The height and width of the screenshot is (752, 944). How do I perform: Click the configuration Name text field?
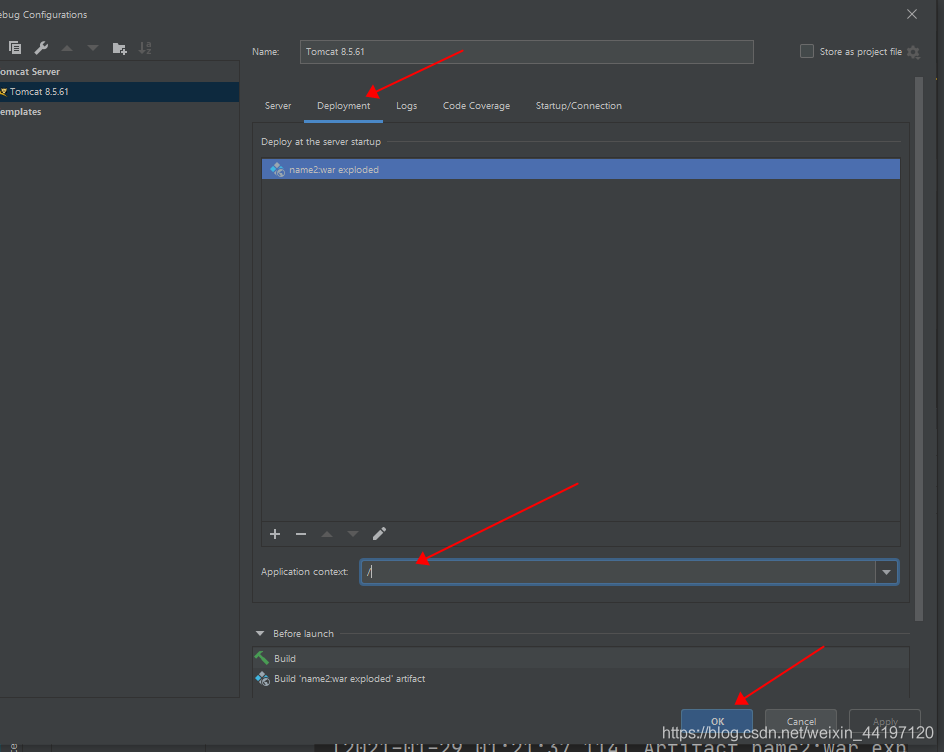[526, 52]
